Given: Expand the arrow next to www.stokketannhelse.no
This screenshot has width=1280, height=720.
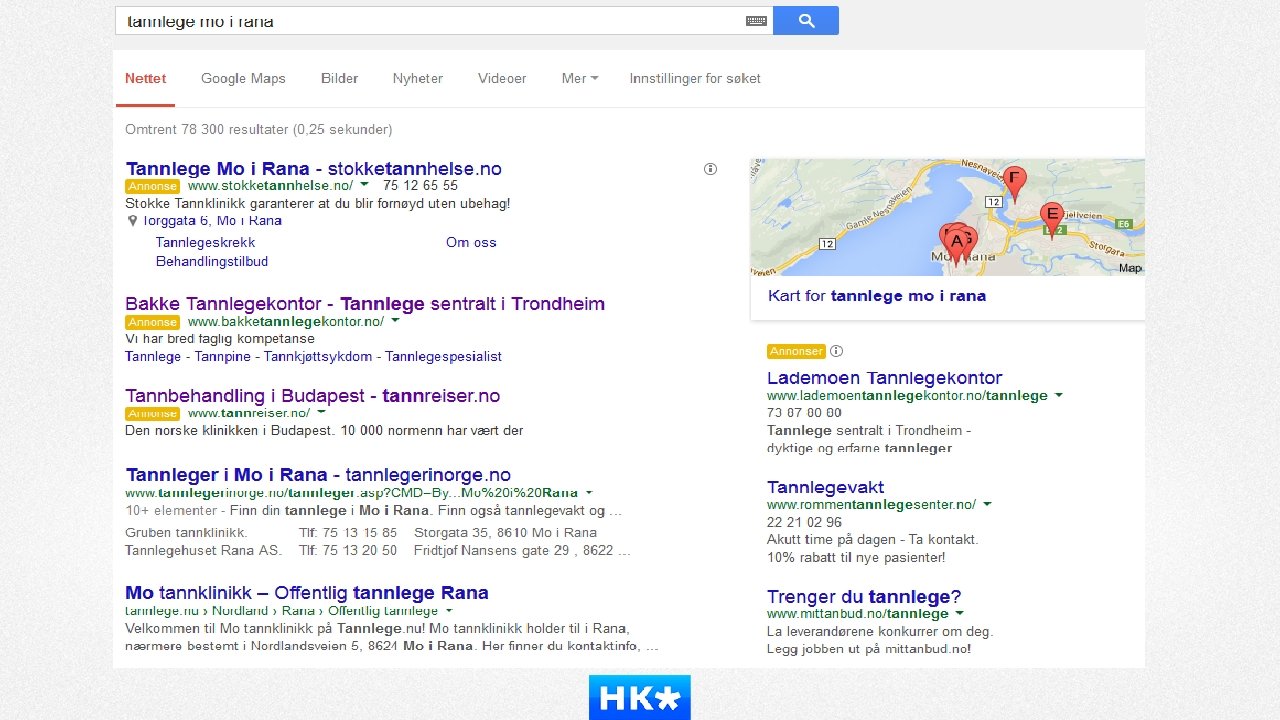Looking at the screenshot, I should (364, 185).
